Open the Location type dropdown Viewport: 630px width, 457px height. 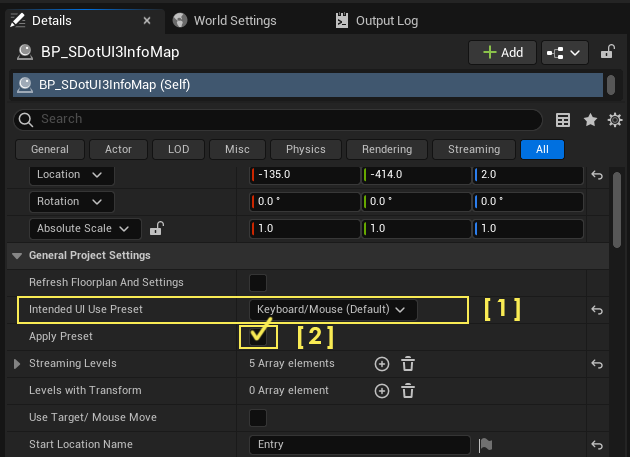coord(72,175)
